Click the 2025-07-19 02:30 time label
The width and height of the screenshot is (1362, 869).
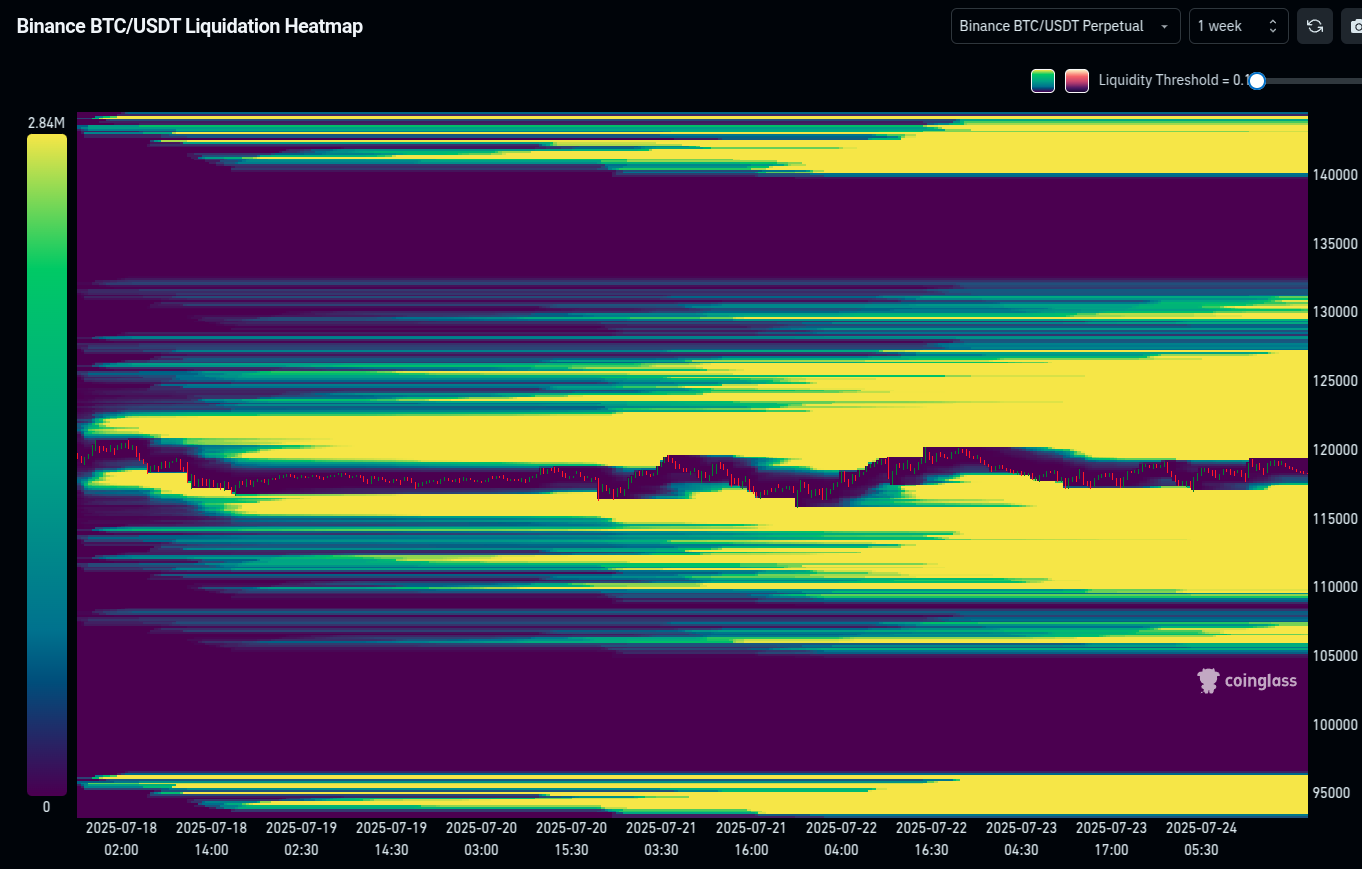(x=301, y=839)
